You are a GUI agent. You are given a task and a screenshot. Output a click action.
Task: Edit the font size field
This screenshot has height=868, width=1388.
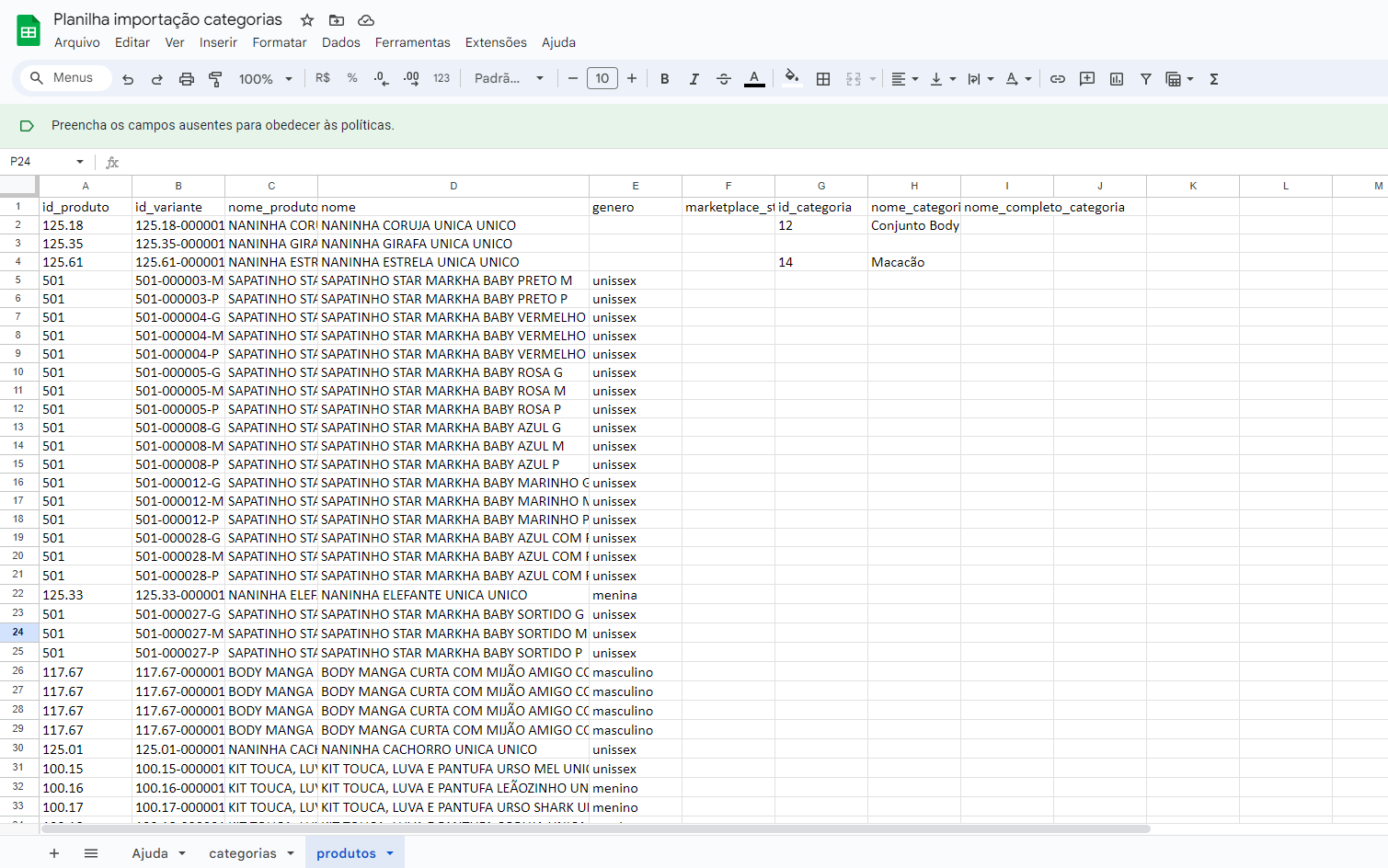tap(602, 79)
